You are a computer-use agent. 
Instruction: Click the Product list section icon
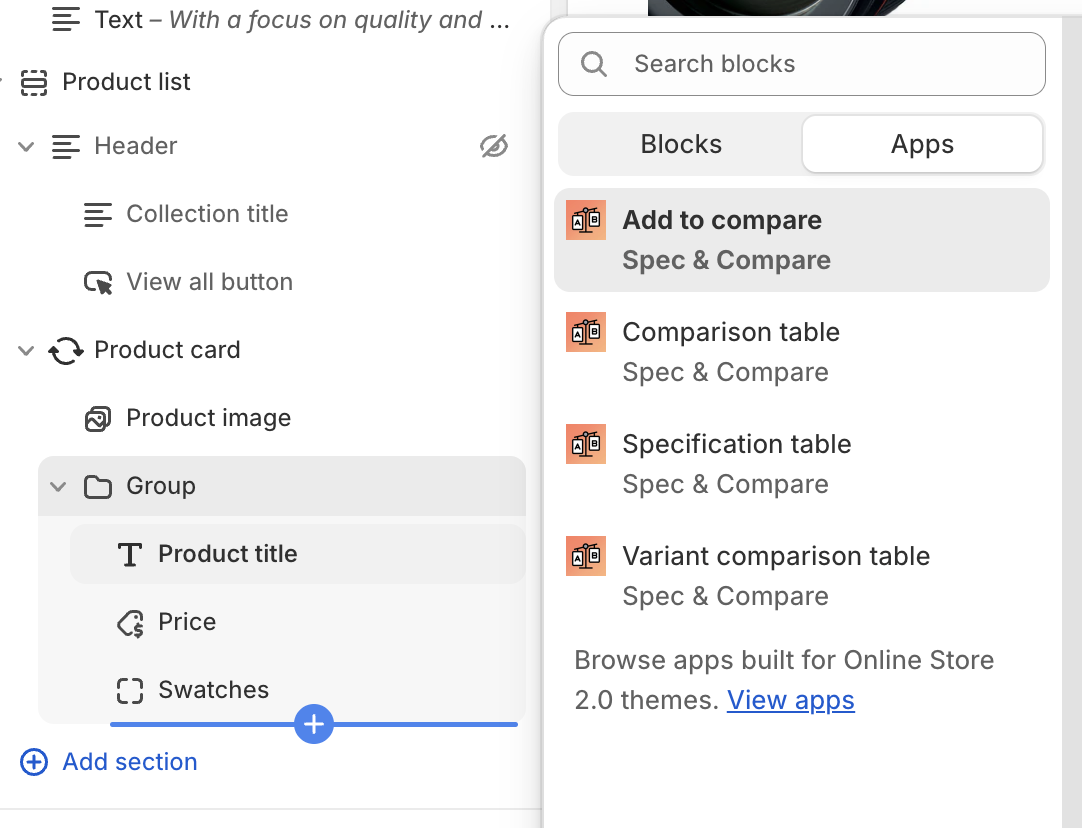(x=34, y=82)
